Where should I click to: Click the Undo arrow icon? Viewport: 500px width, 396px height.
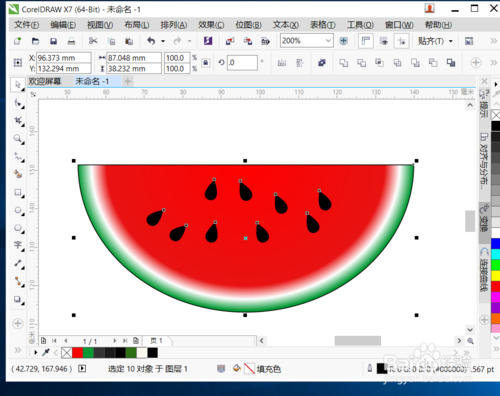coord(151,41)
